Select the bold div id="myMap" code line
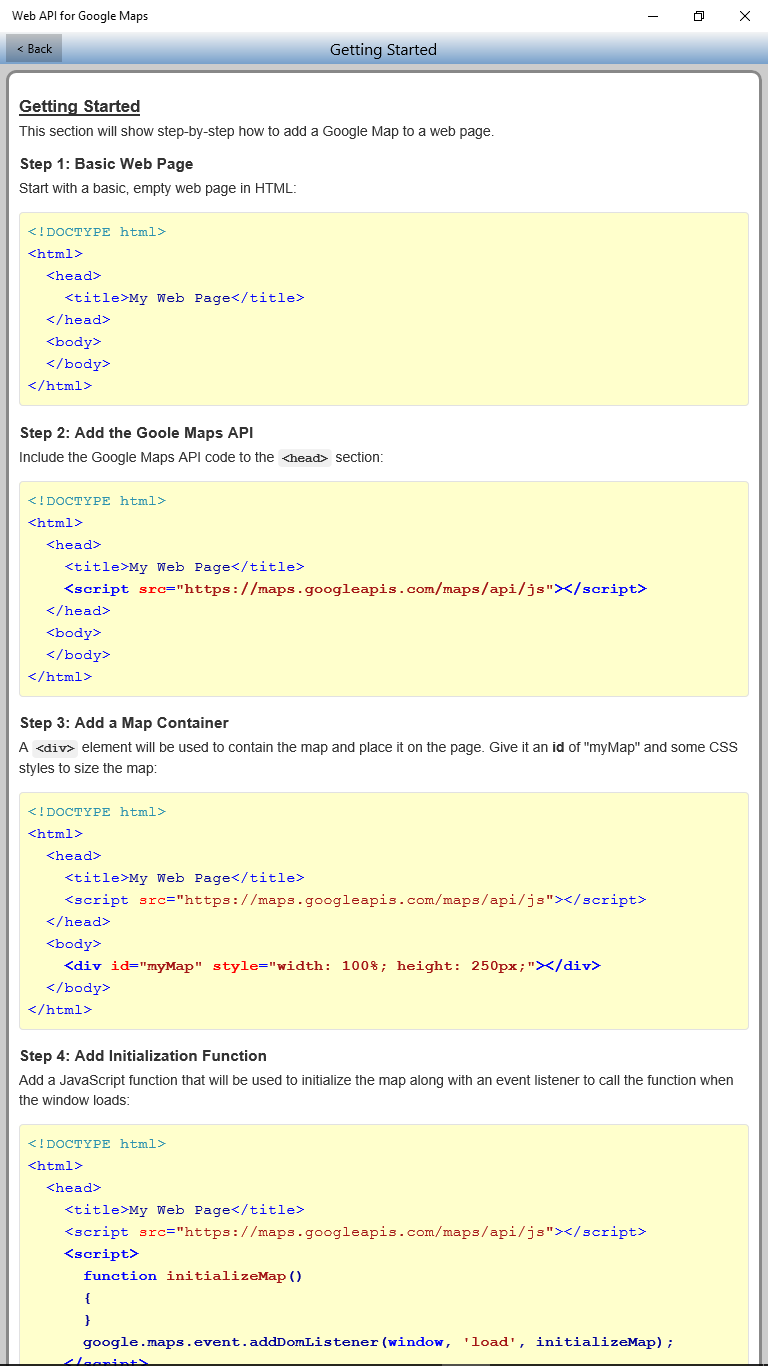This screenshot has width=768, height=1366. click(332, 966)
